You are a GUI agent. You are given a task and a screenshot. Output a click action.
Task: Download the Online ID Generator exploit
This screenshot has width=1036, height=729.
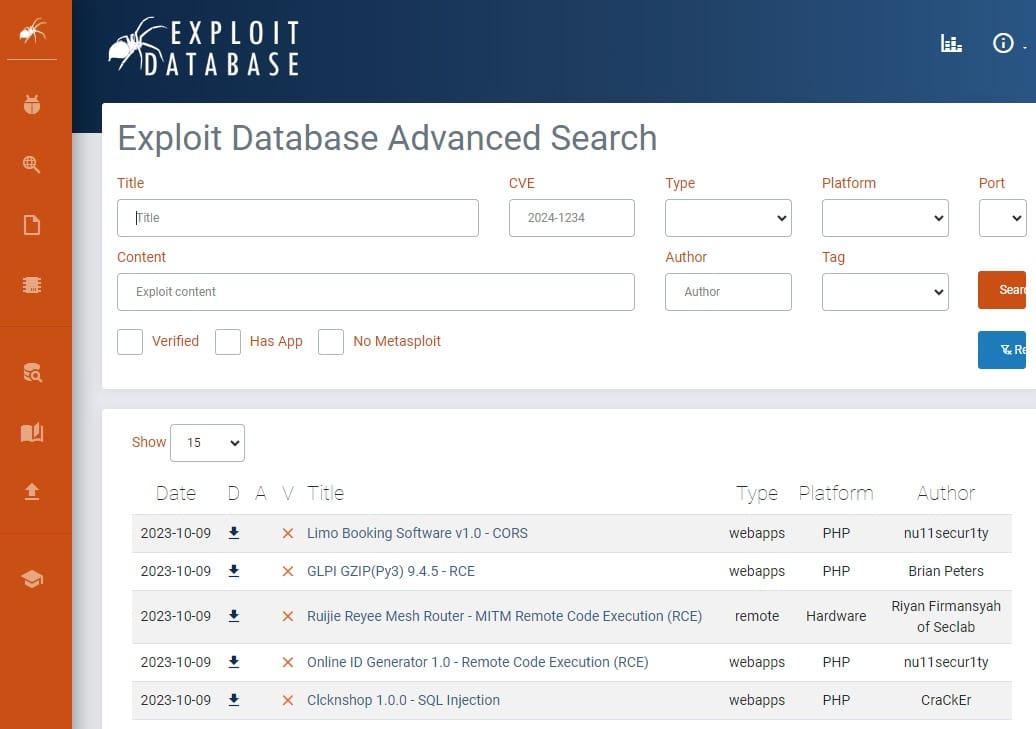coord(234,662)
